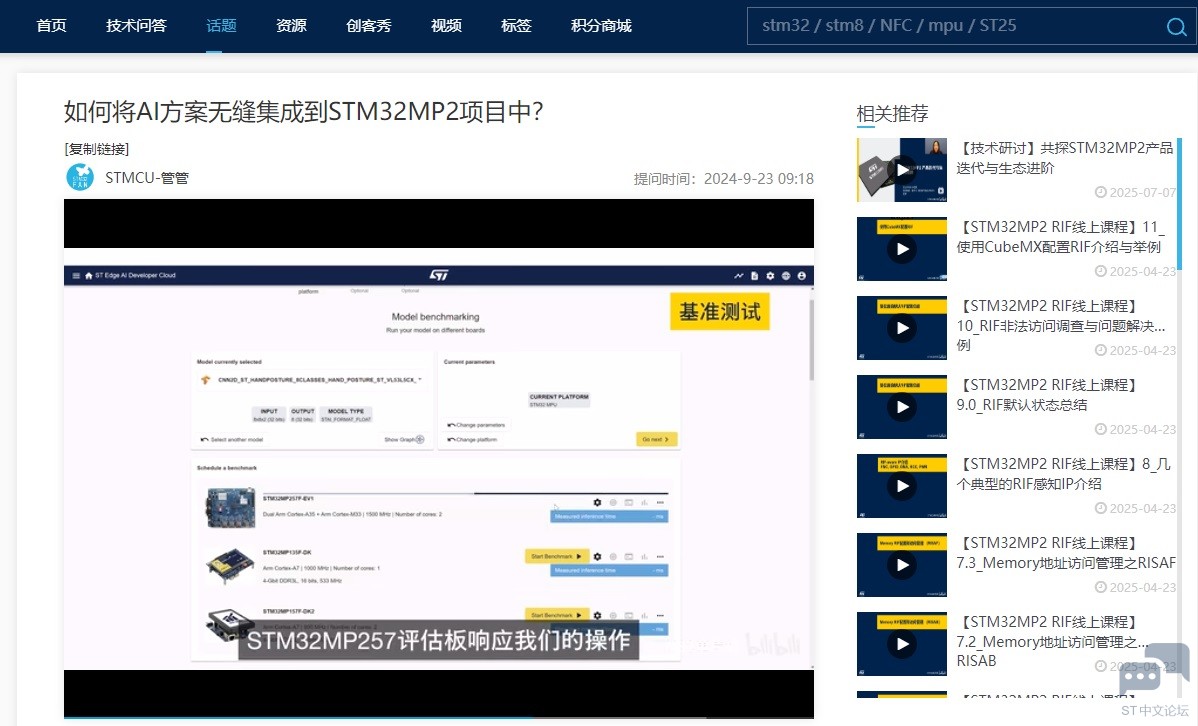
Task: Click the embedded STM32MP2 AI video player
Action: click(439, 459)
